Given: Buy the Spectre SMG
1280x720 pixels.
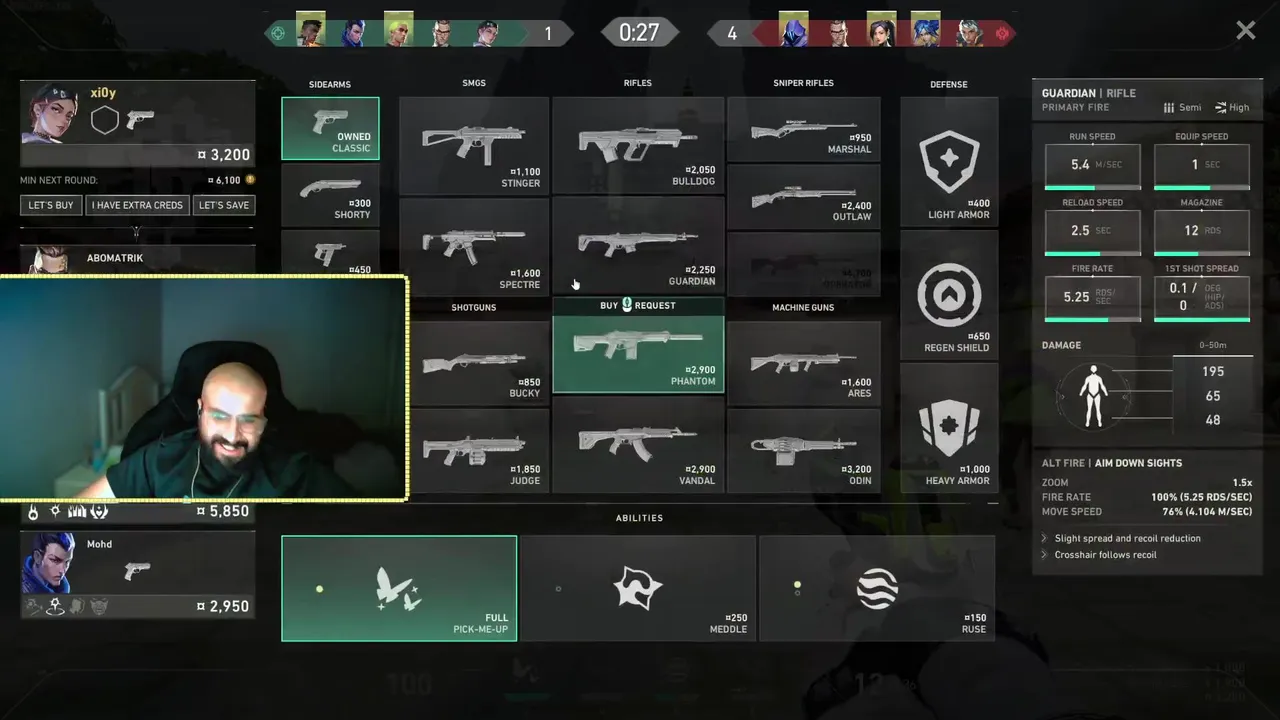Looking at the screenshot, I should tap(474, 245).
